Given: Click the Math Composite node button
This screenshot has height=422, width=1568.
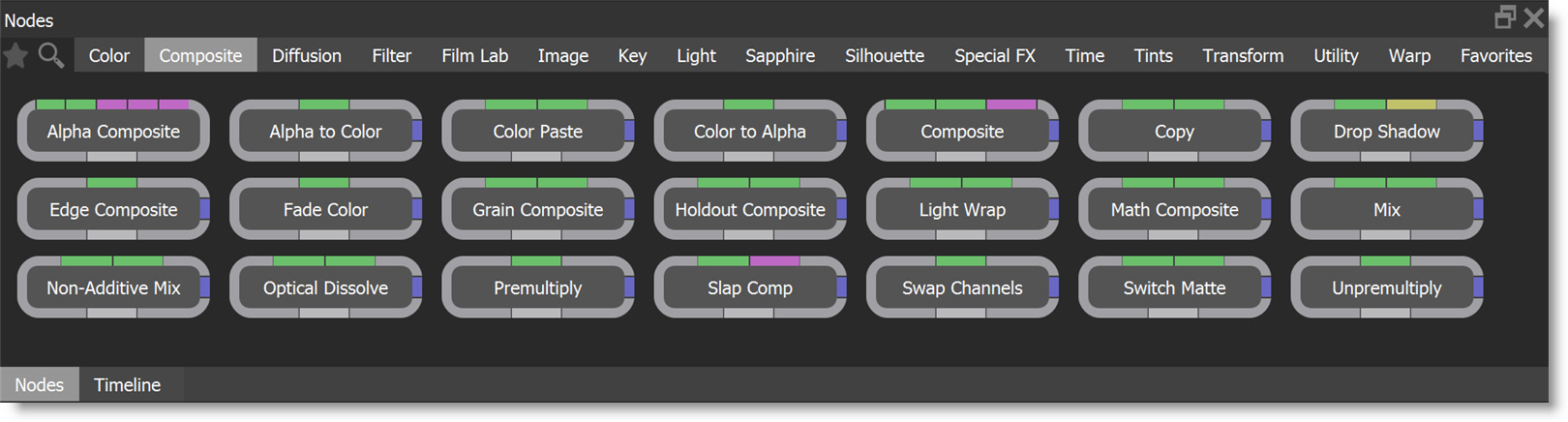Looking at the screenshot, I should pyautogui.click(x=1174, y=210).
